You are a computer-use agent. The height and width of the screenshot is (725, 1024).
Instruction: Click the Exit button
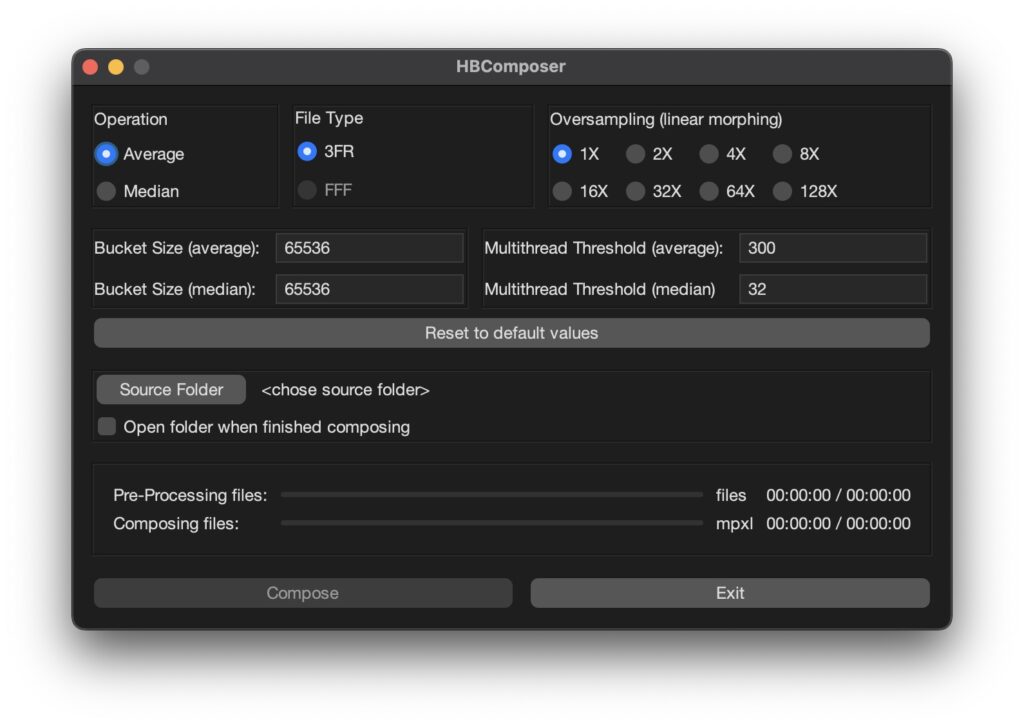730,593
